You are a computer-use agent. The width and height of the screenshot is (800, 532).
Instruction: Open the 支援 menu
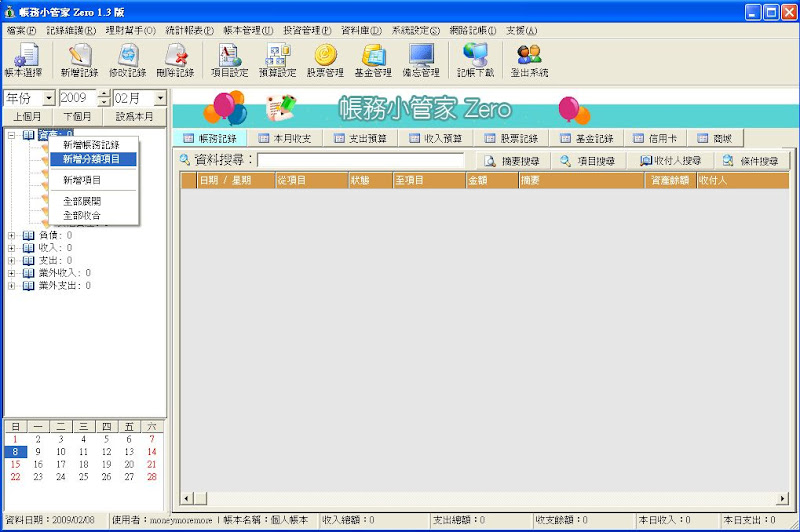[x=521, y=31]
